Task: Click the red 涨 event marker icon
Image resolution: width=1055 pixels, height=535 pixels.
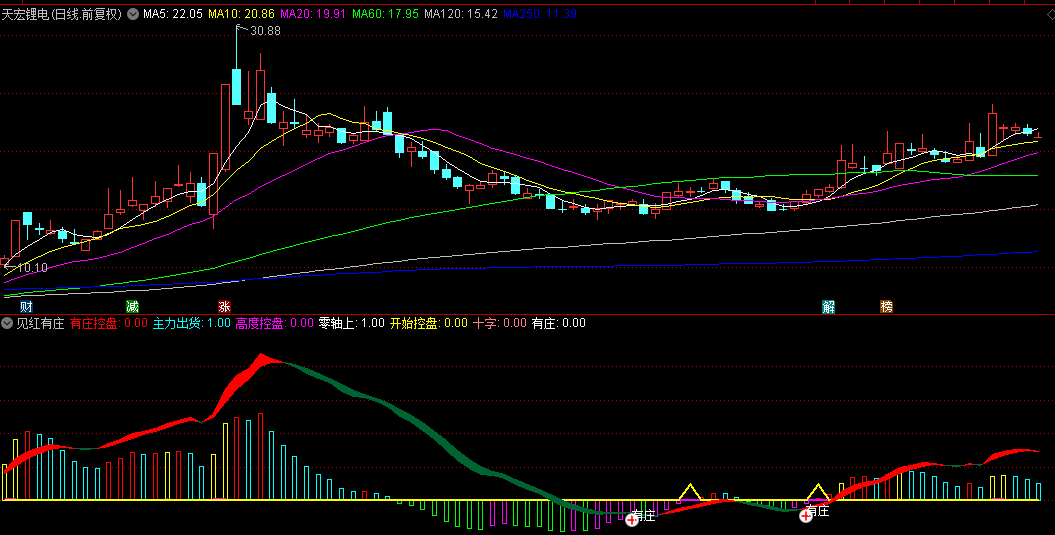Action: coord(224,307)
